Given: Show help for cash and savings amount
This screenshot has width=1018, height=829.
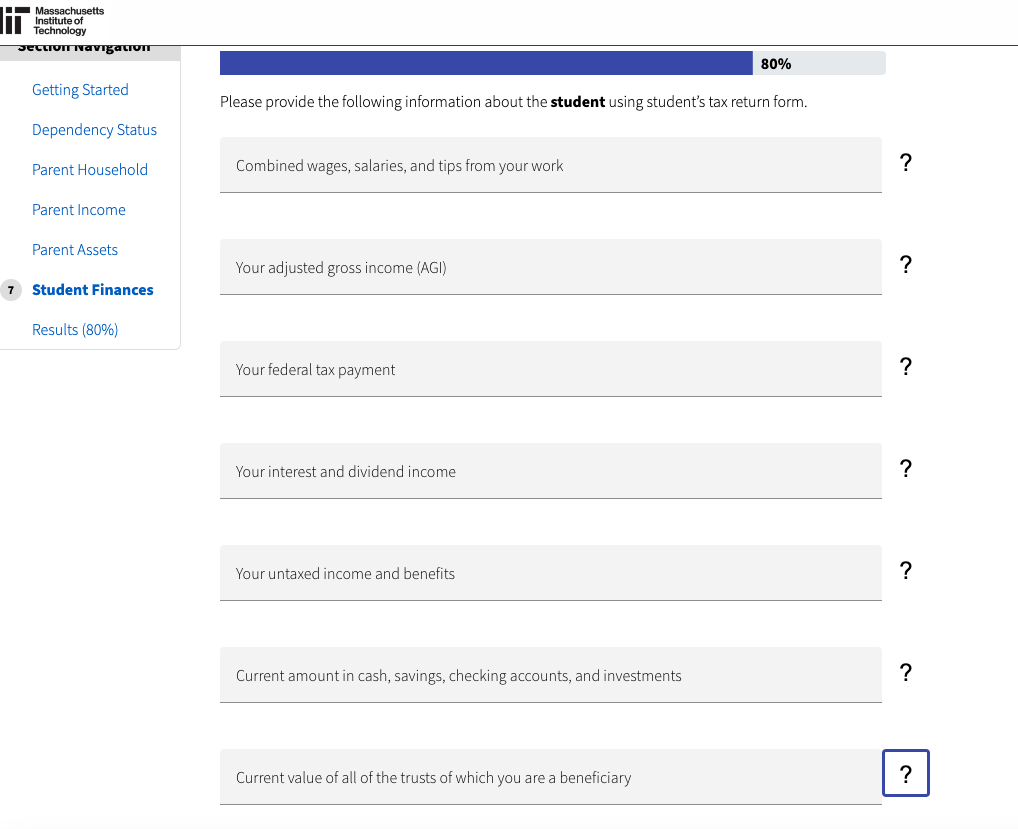Looking at the screenshot, I should pos(905,673).
